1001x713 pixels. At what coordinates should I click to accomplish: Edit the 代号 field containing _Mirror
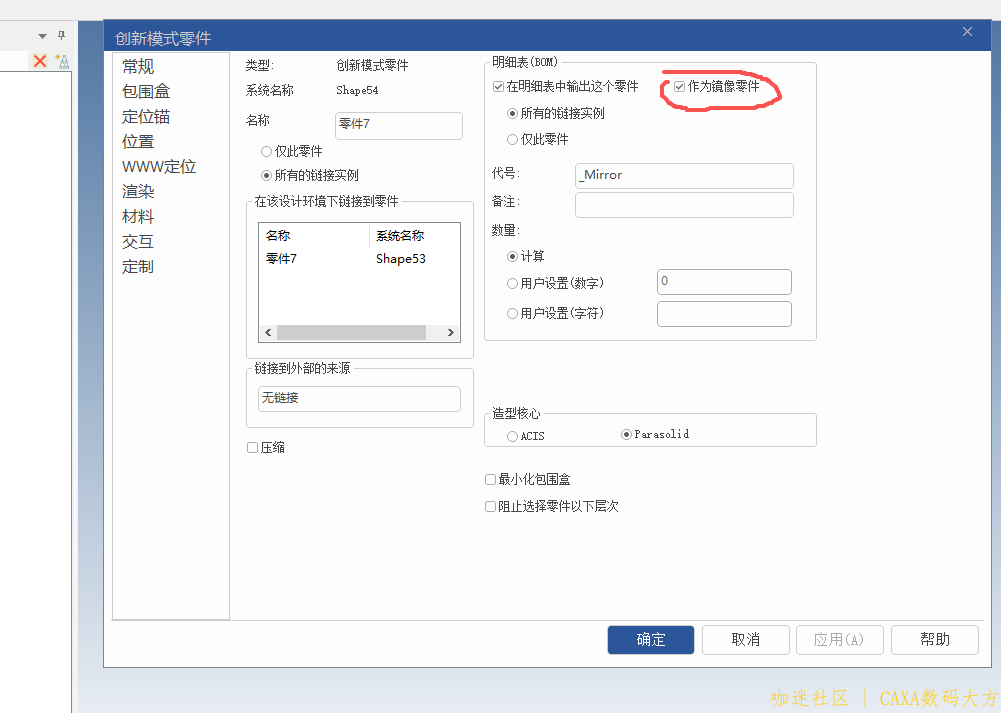click(x=684, y=176)
